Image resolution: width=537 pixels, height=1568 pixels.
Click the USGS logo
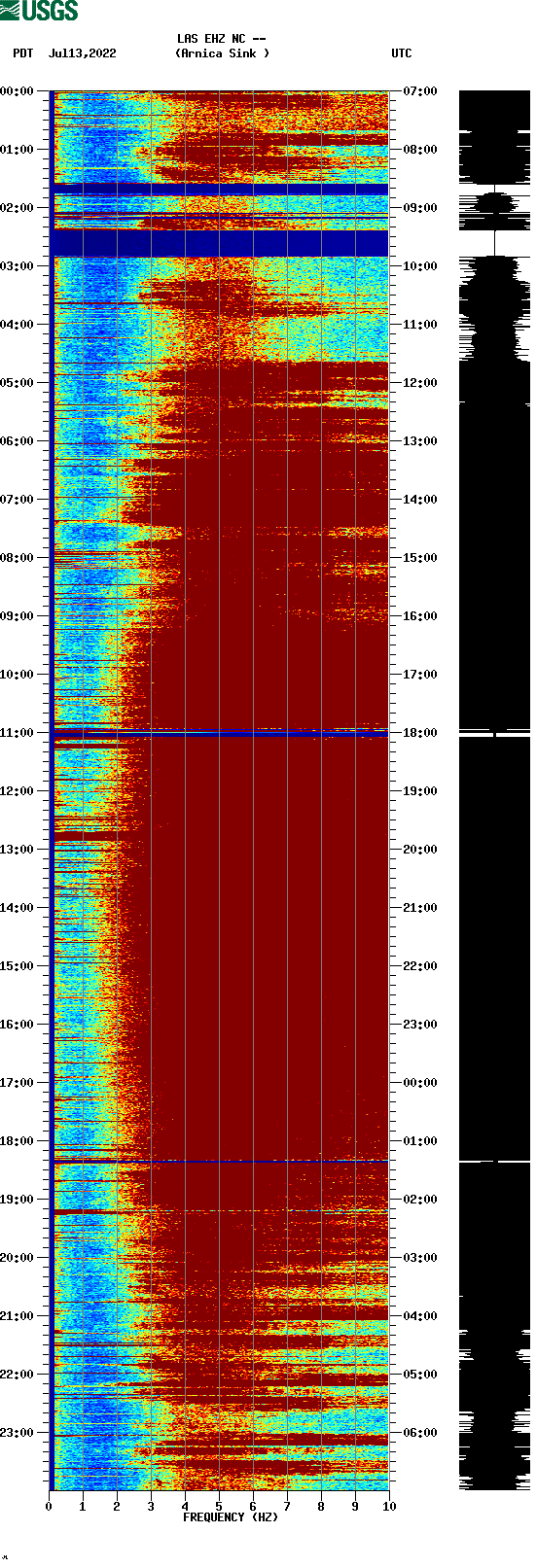[39, 11]
